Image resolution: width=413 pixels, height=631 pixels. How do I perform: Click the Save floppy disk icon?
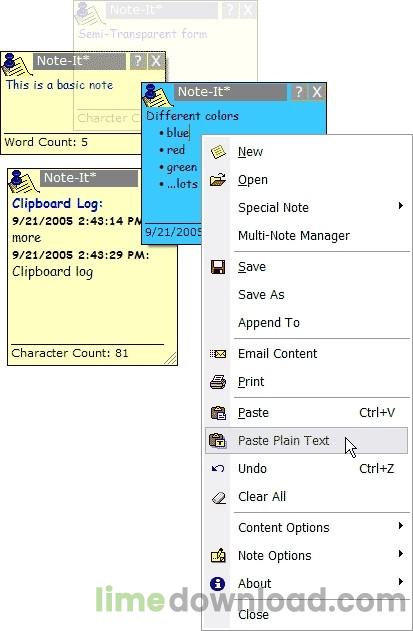pyautogui.click(x=218, y=266)
